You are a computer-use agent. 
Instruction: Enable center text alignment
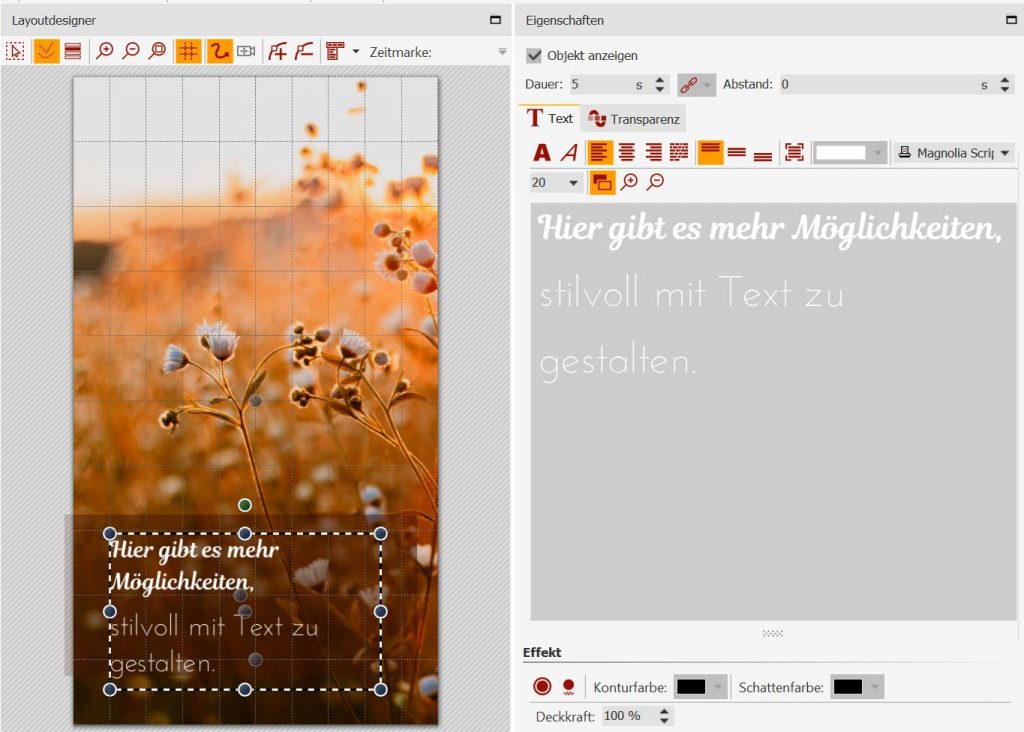click(626, 152)
